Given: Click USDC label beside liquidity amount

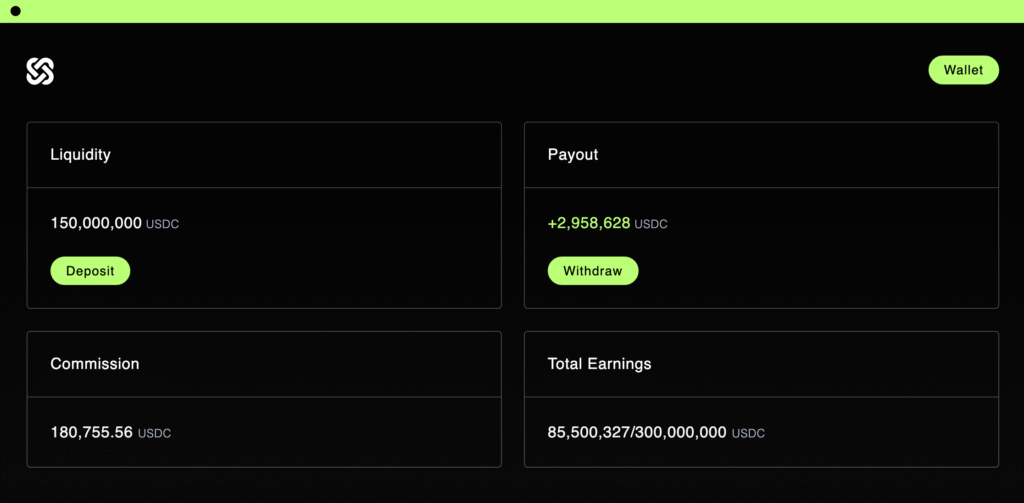Looking at the screenshot, I should click(x=163, y=224).
